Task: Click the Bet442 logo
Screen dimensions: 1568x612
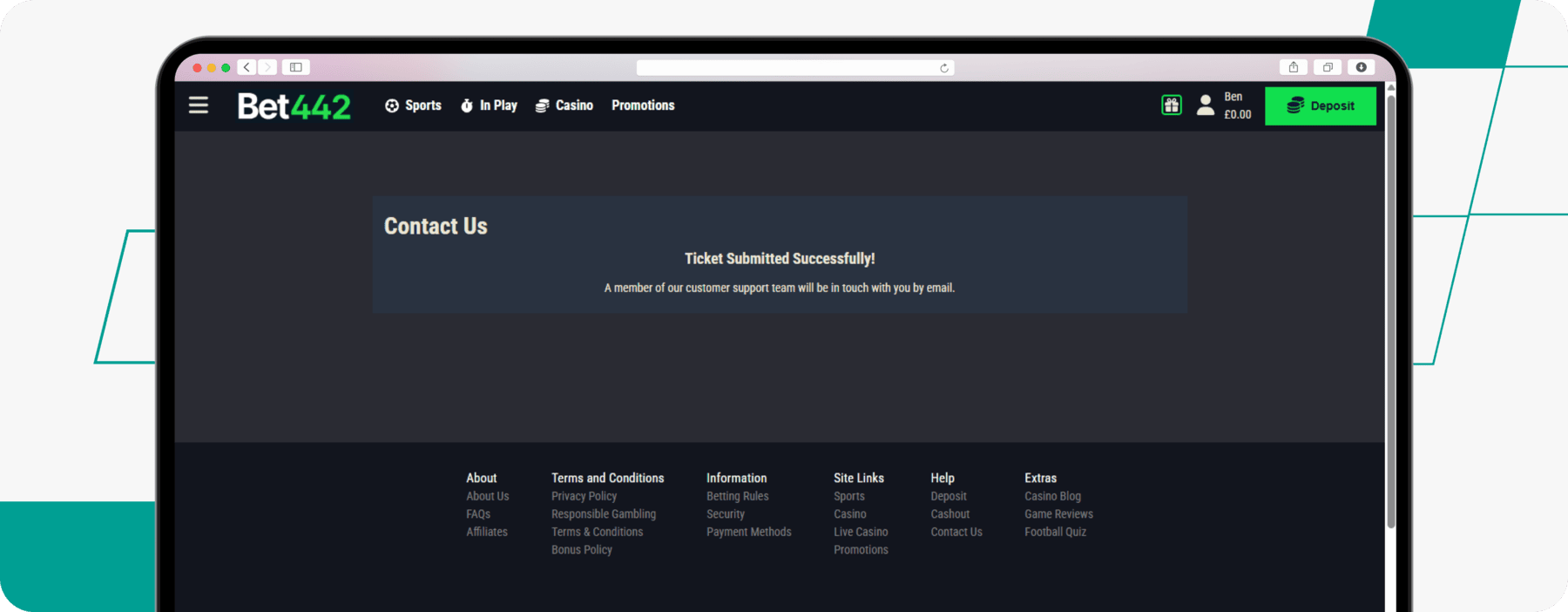Action: [x=294, y=106]
